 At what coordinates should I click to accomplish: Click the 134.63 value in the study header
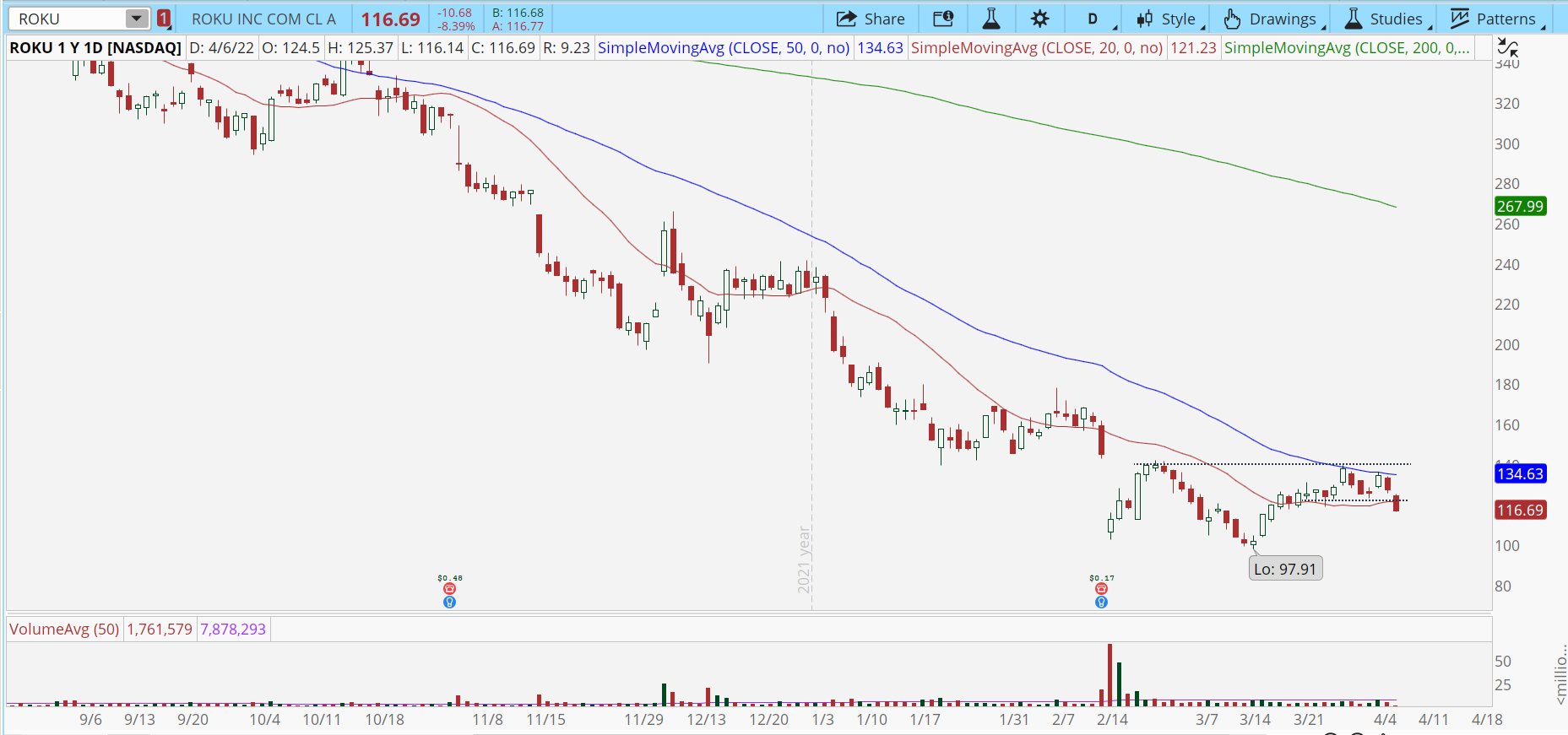point(880,48)
